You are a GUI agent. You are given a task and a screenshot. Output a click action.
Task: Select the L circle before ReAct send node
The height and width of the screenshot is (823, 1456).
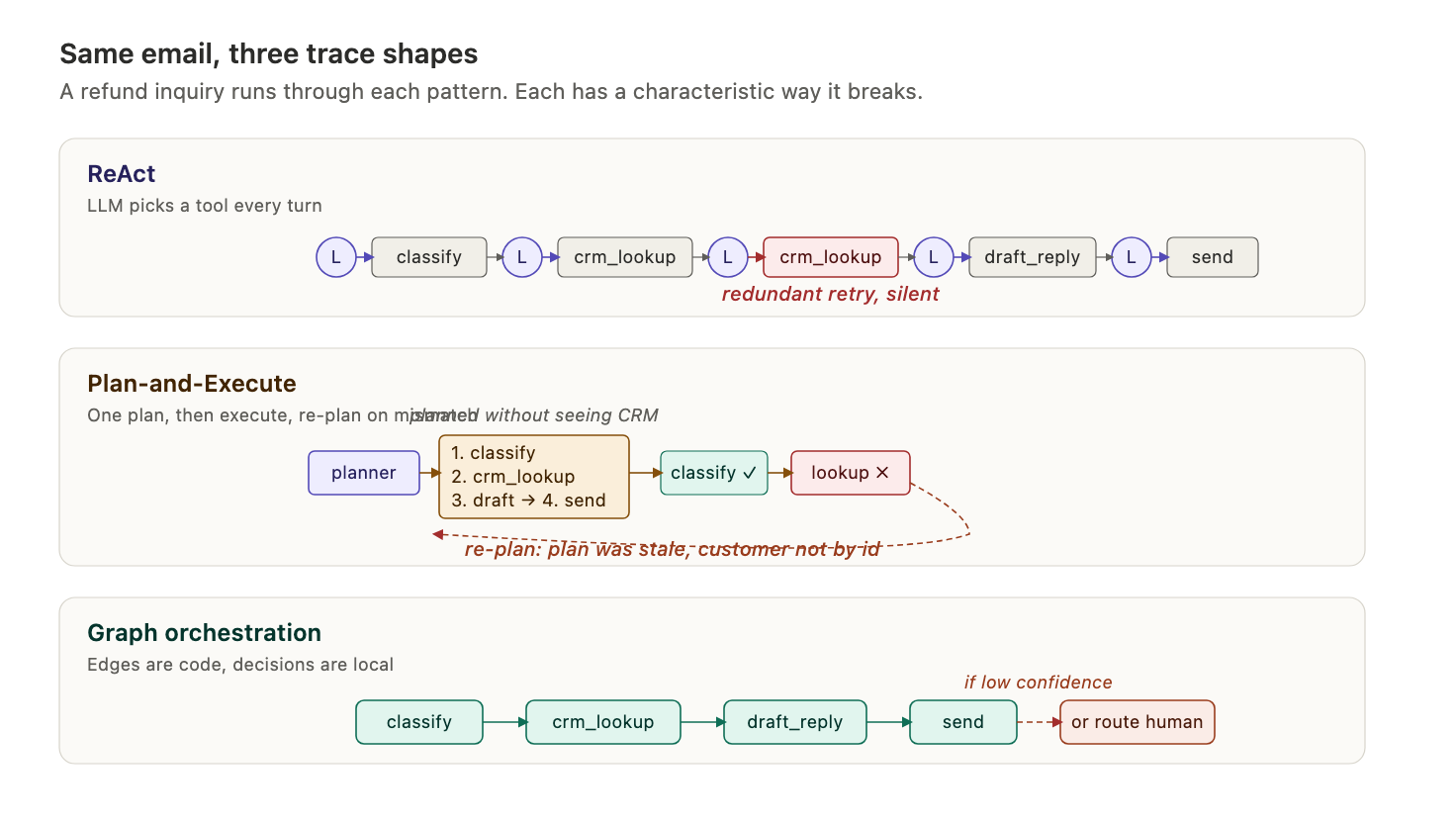(1132, 257)
